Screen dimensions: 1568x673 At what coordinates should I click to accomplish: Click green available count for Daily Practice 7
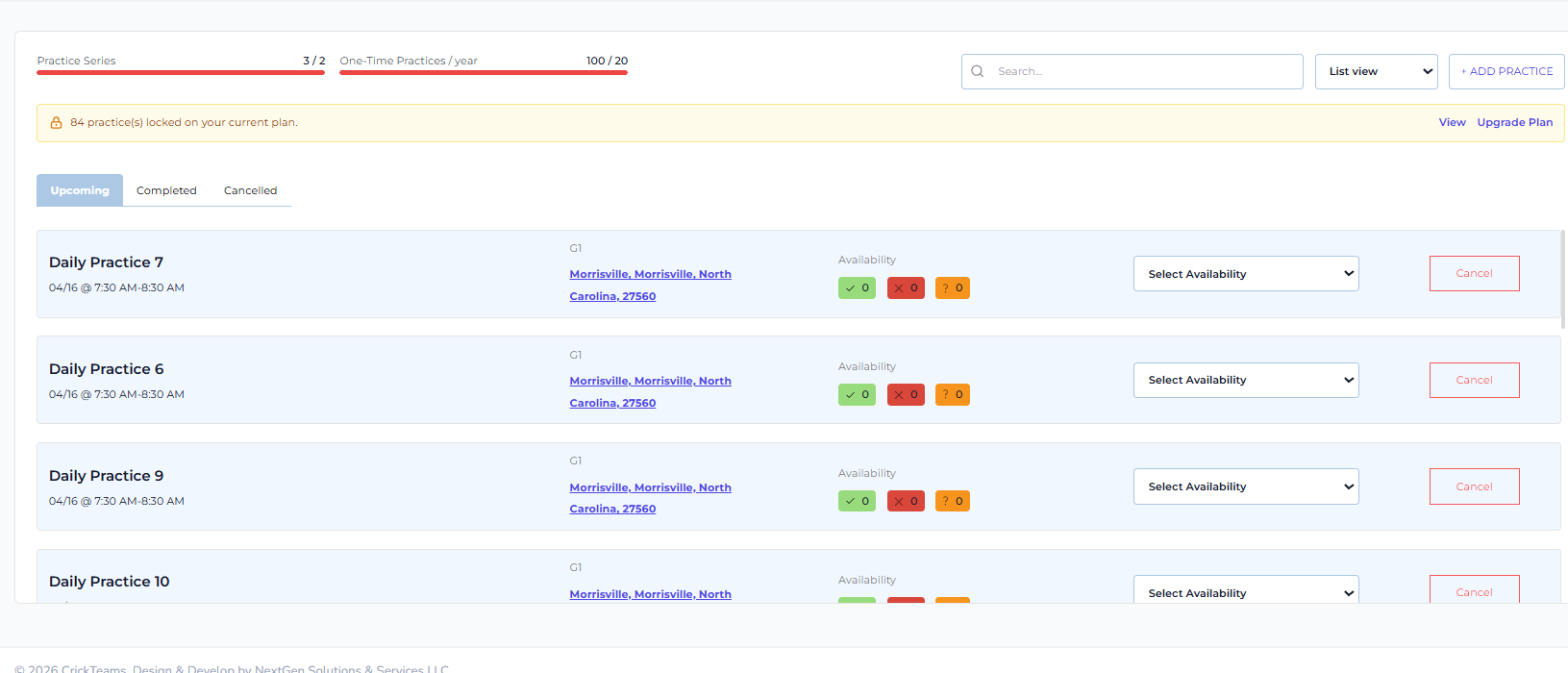[857, 287]
